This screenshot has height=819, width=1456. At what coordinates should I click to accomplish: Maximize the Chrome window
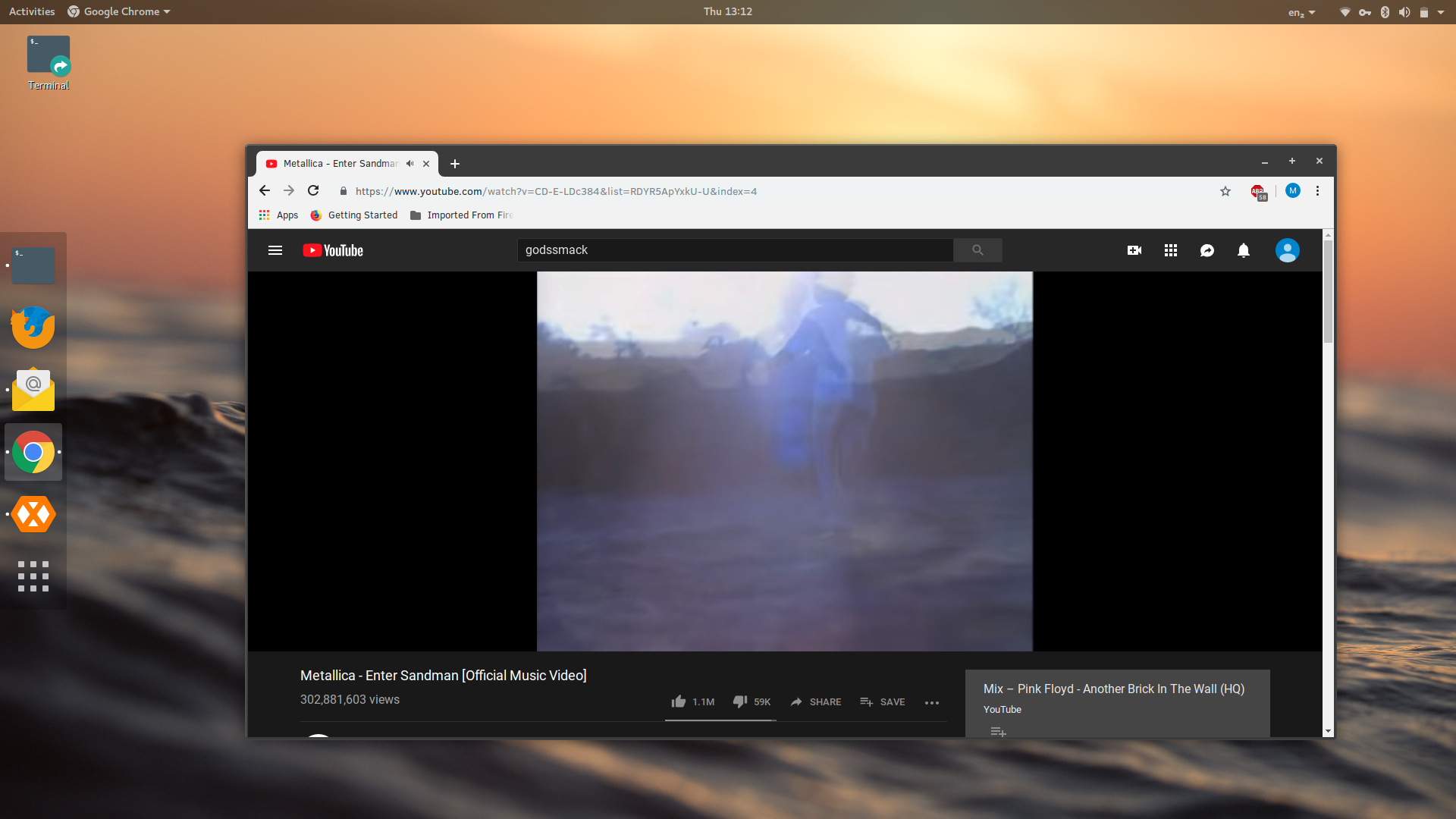point(1292,161)
